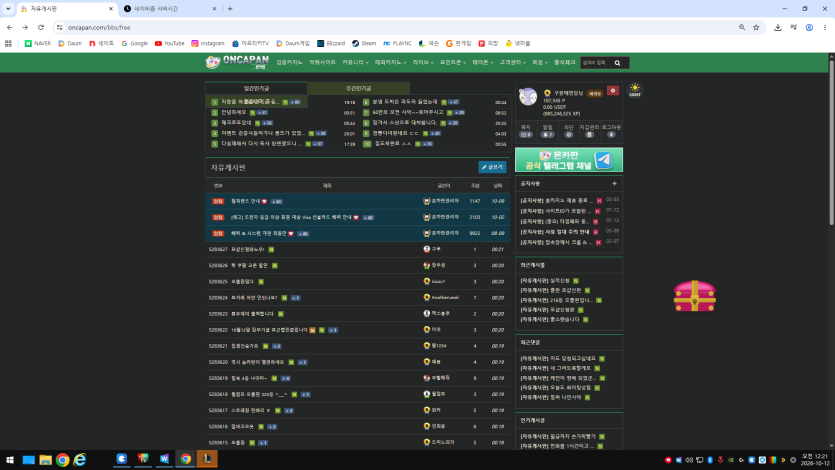Open a new tab with plus button
Screen dimensions: 835x470
coord(230,9)
